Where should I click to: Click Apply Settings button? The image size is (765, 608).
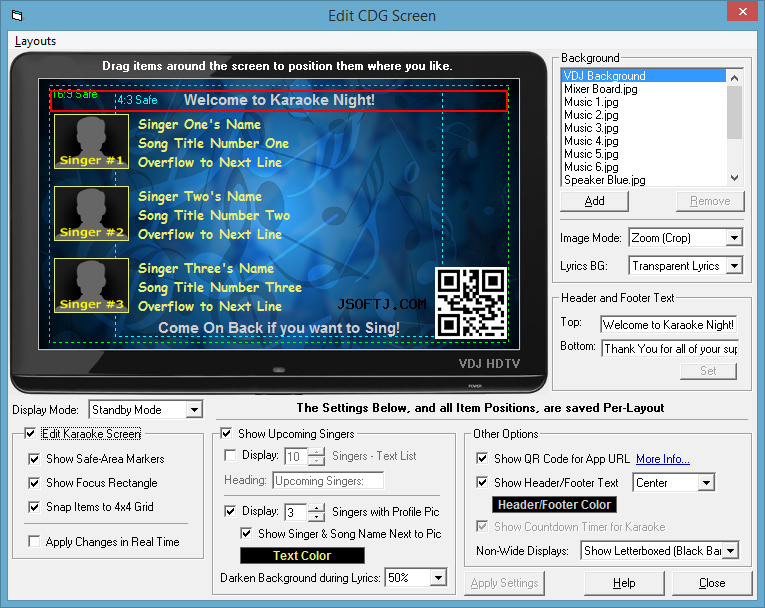[504, 583]
